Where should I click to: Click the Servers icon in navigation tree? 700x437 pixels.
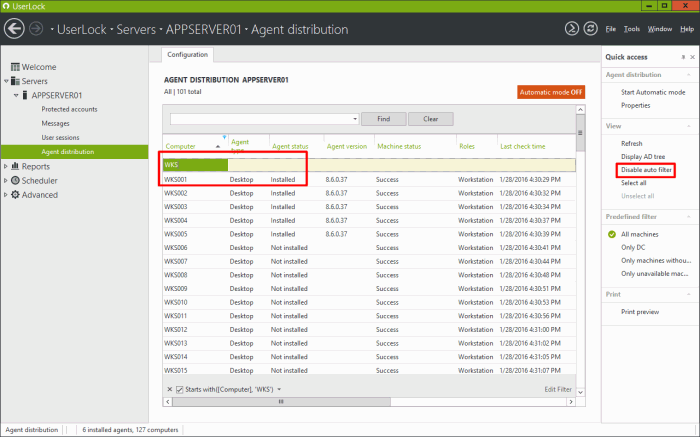15,81
